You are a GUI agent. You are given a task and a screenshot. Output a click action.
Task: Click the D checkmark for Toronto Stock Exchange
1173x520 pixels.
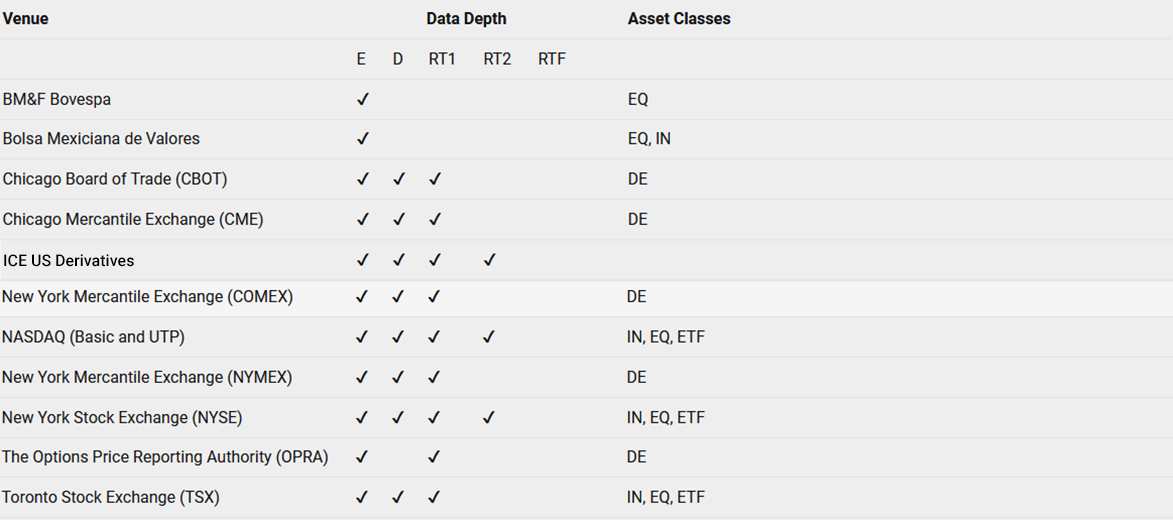(398, 497)
